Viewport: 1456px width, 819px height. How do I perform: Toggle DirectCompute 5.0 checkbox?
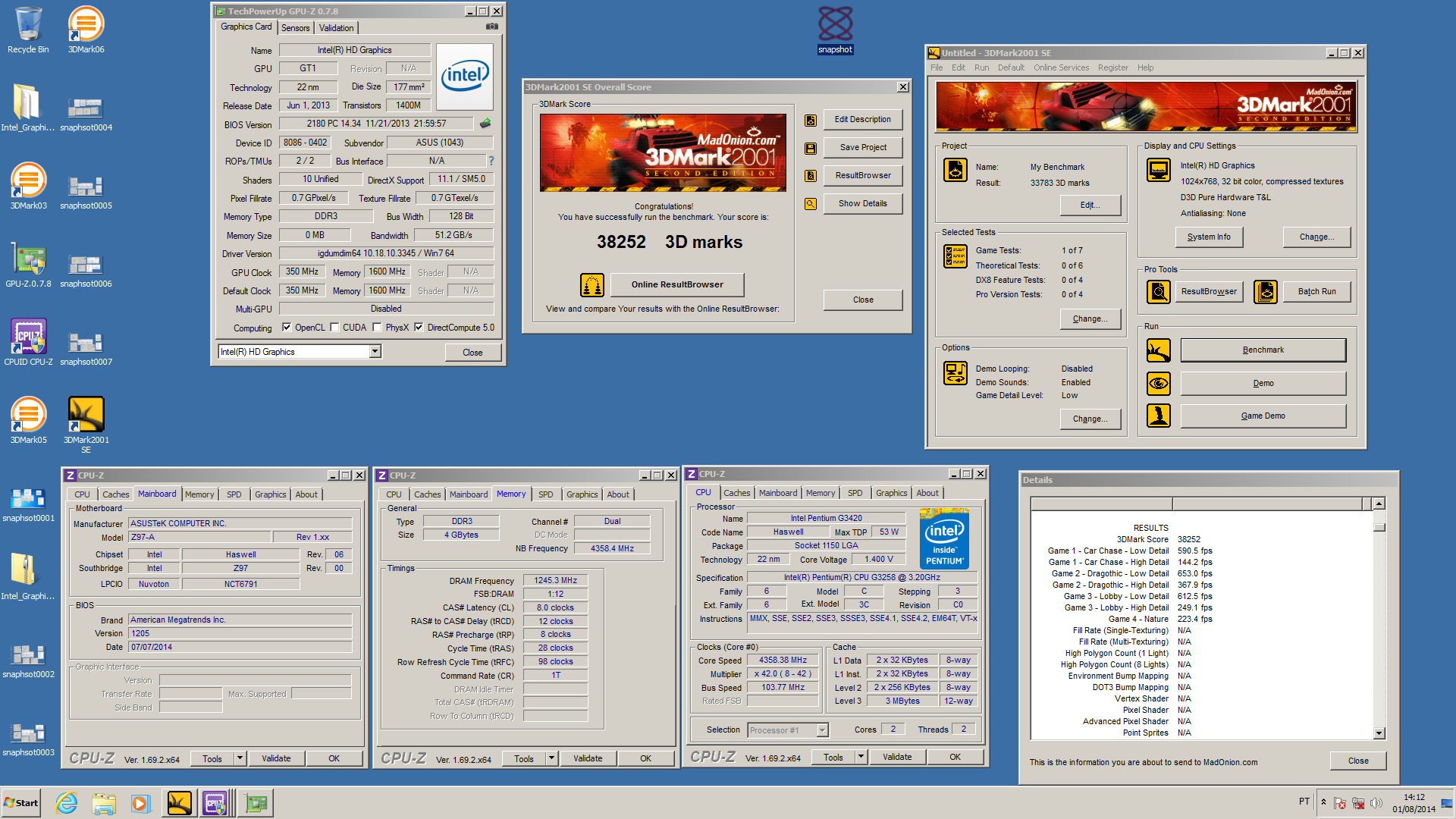pyautogui.click(x=419, y=328)
